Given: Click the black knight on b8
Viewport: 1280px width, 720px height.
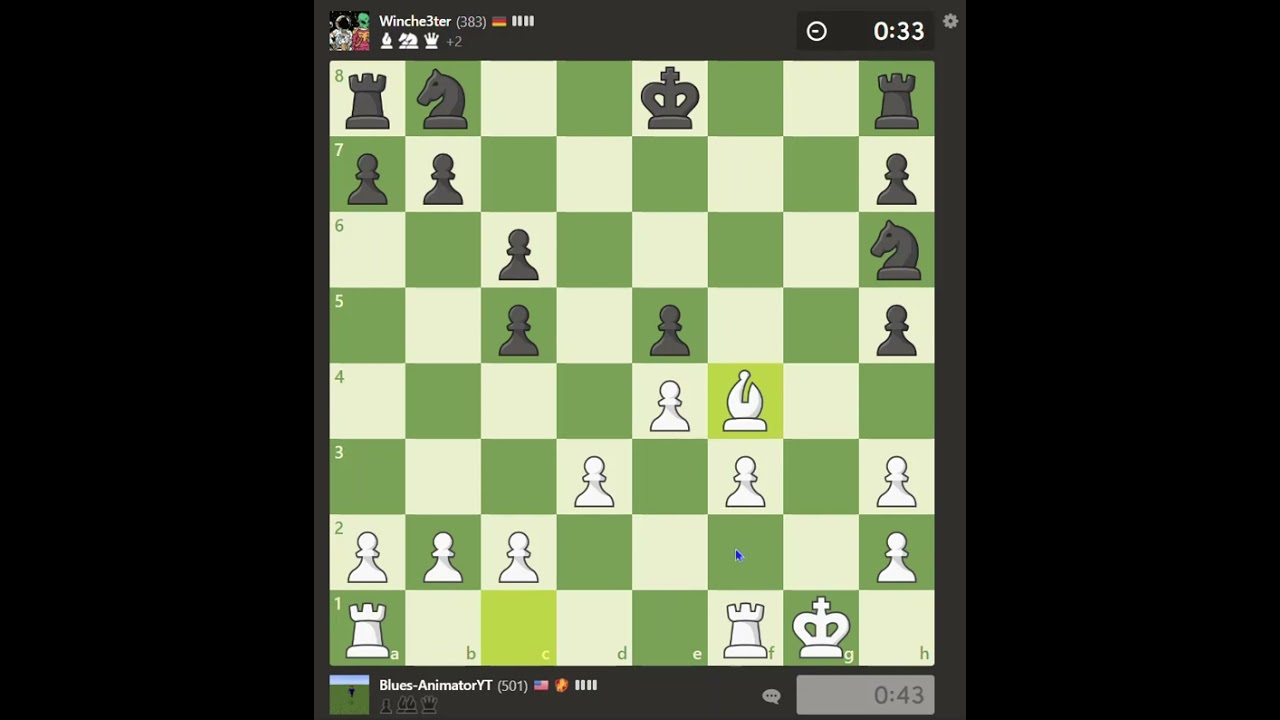Looking at the screenshot, I should [x=443, y=98].
